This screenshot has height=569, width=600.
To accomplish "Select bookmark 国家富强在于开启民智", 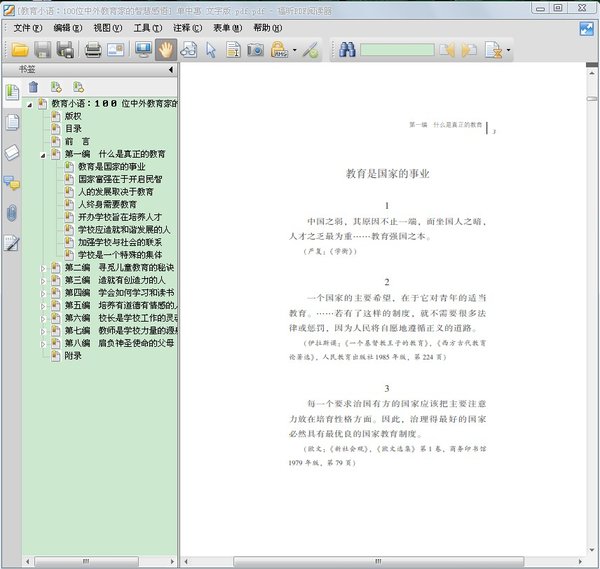I will point(120,179).
